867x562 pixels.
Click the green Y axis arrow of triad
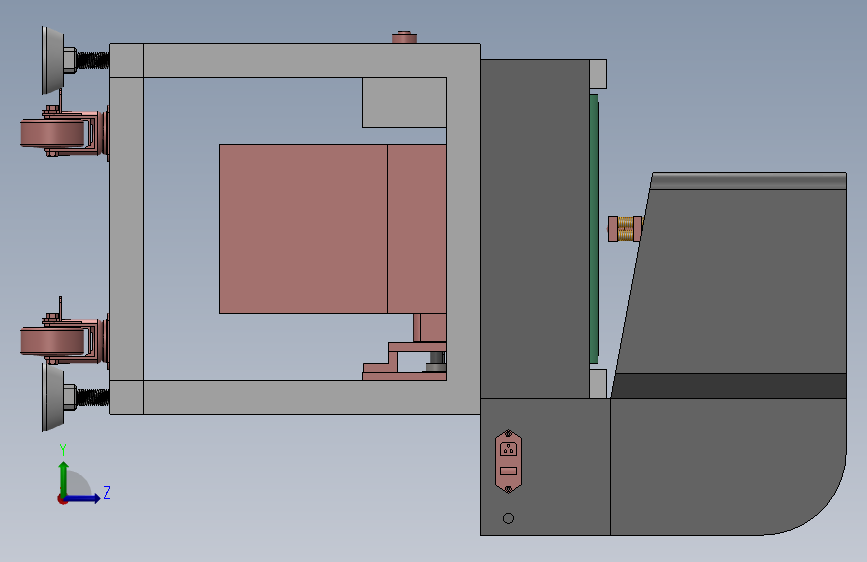point(64,478)
